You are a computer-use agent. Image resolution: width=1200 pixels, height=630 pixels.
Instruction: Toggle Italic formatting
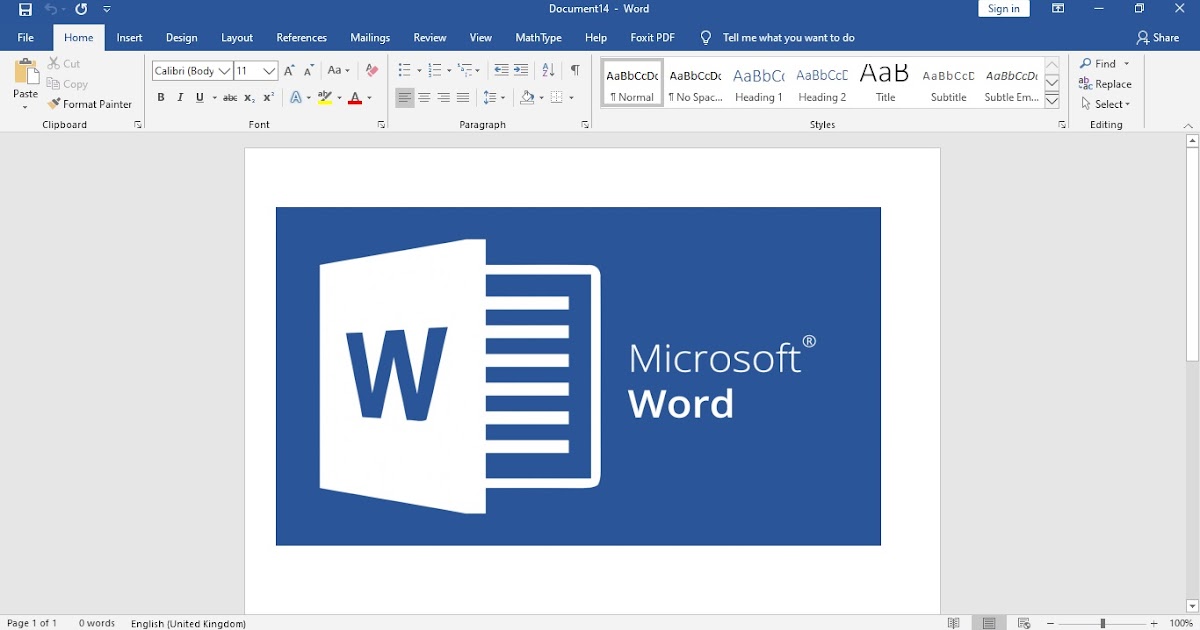click(180, 98)
